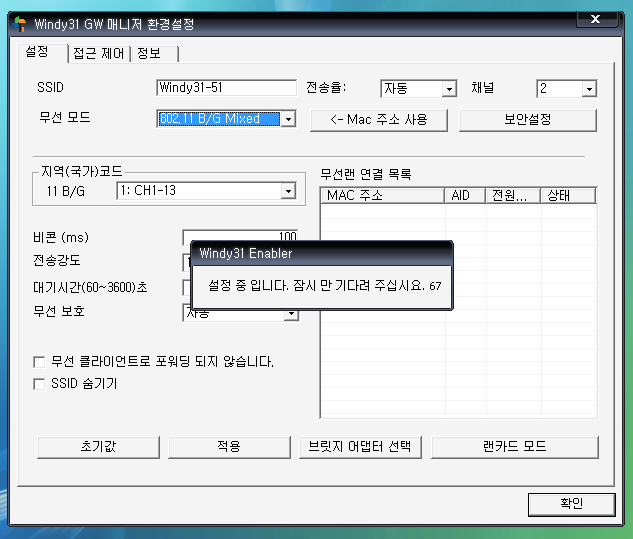Click the 상태 column header
Image resolution: width=633 pixels, height=539 pixels.
point(568,195)
